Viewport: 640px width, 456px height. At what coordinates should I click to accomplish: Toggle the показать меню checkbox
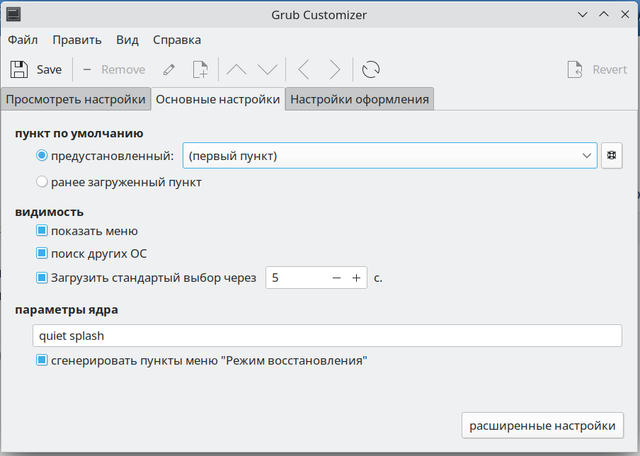tap(42, 231)
